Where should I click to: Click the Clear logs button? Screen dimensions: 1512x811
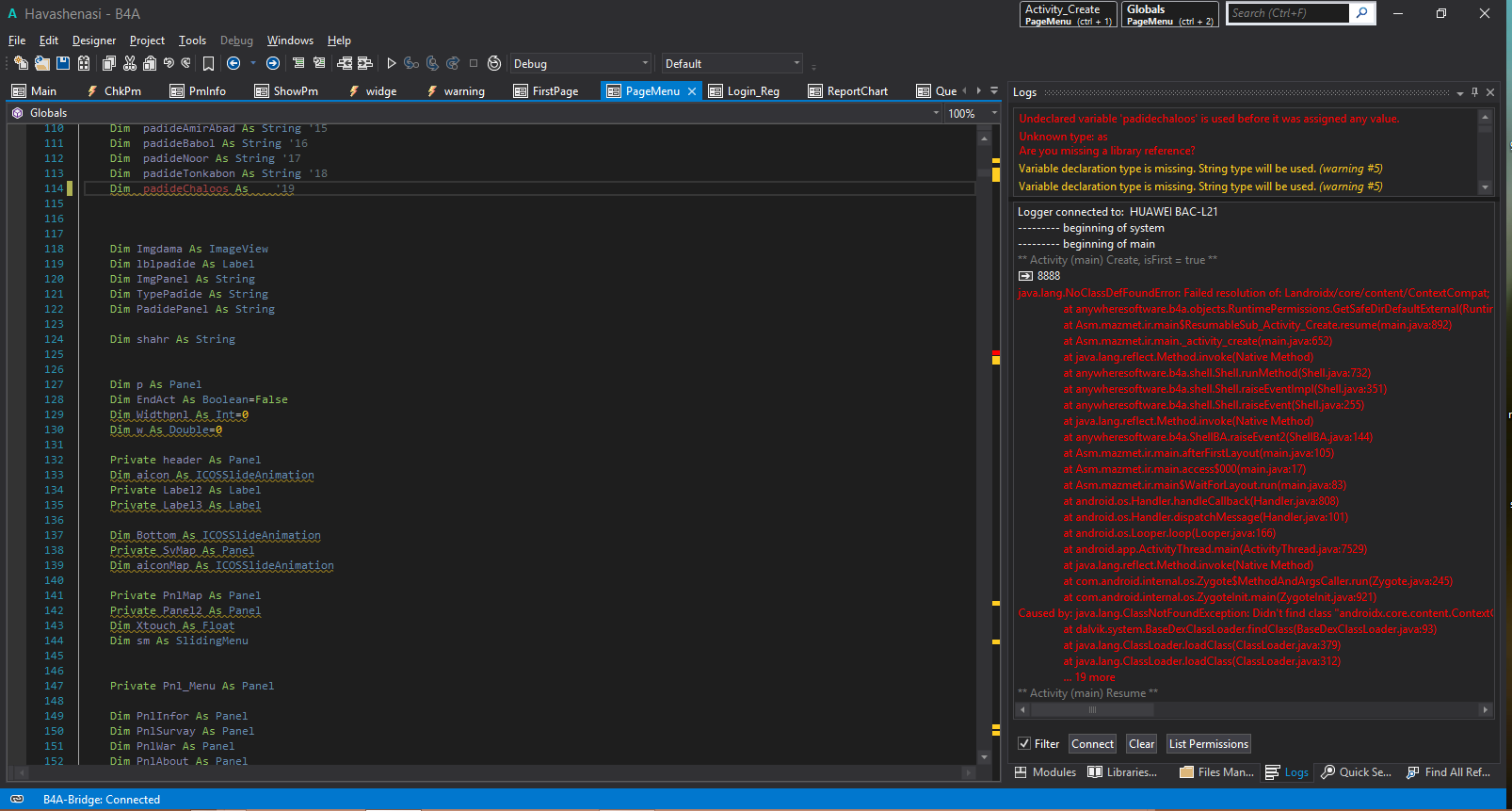point(1141,743)
